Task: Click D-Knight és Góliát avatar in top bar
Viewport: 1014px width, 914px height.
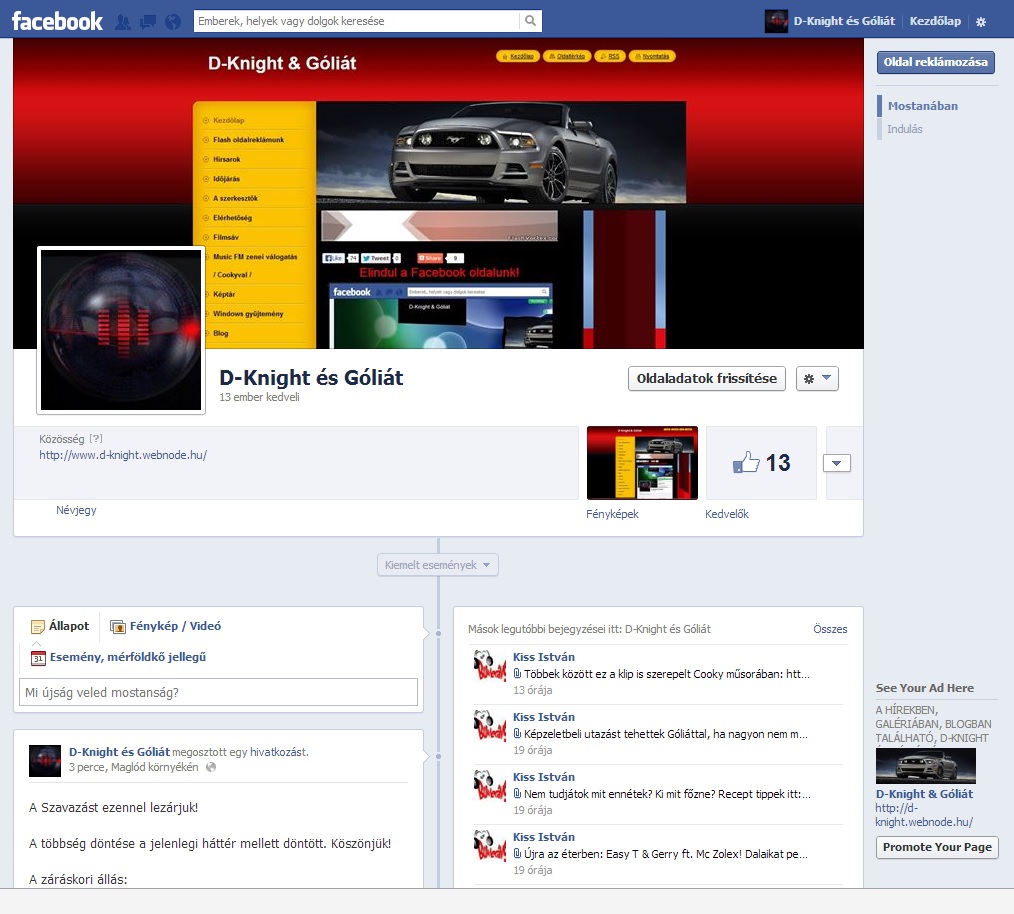Action: point(776,21)
